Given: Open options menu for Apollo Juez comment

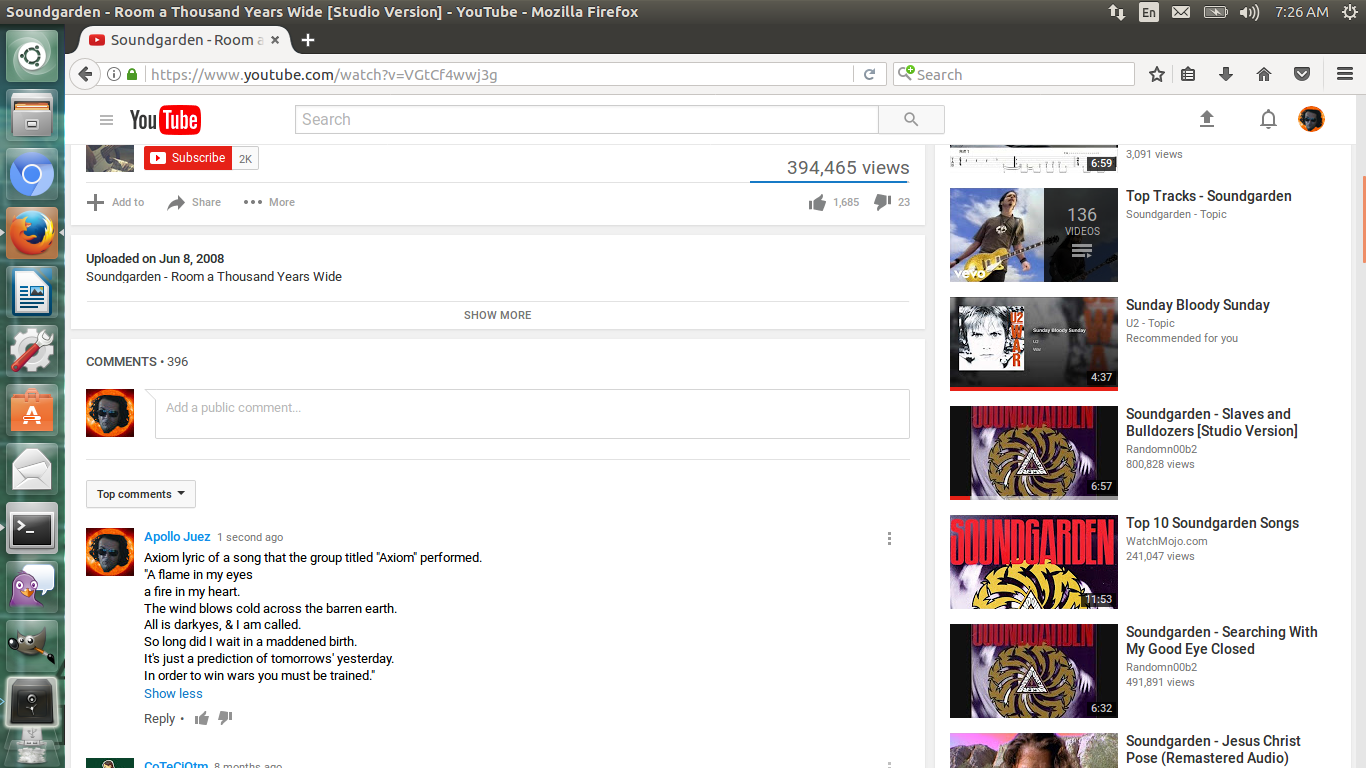Looking at the screenshot, I should click(889, 538).
